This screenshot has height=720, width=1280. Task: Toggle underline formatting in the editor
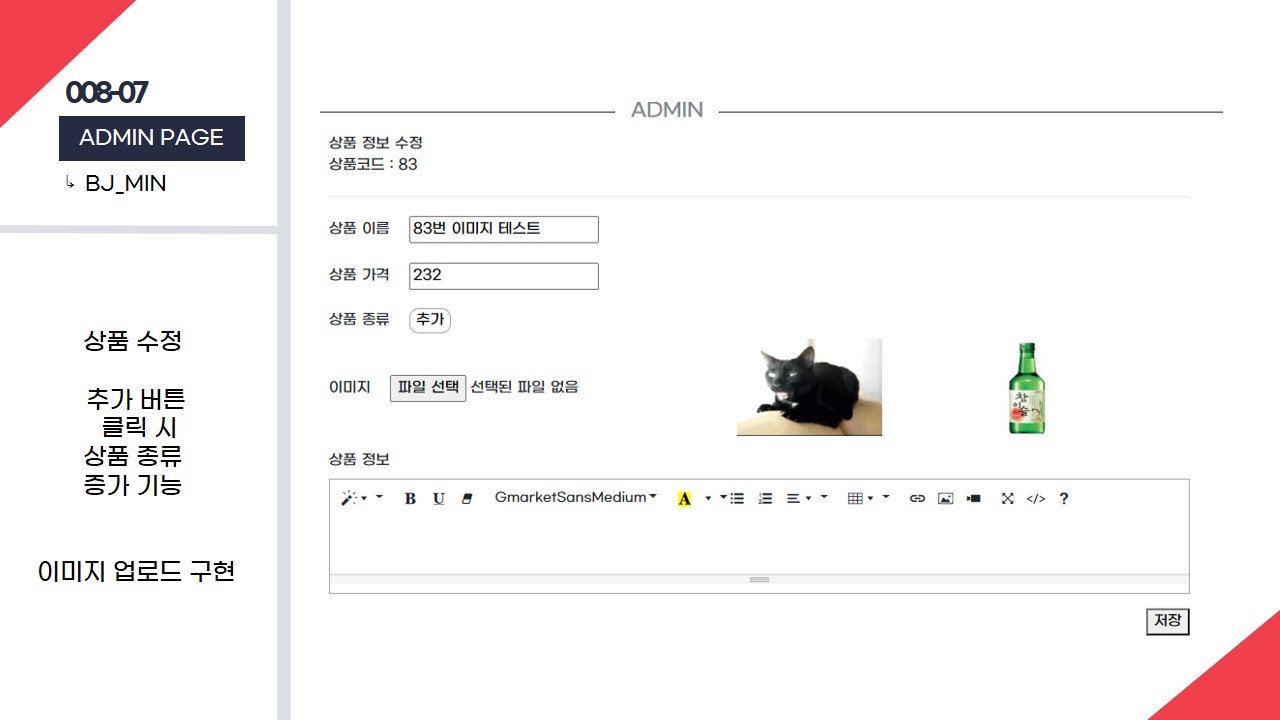click(x=438, y=499)
